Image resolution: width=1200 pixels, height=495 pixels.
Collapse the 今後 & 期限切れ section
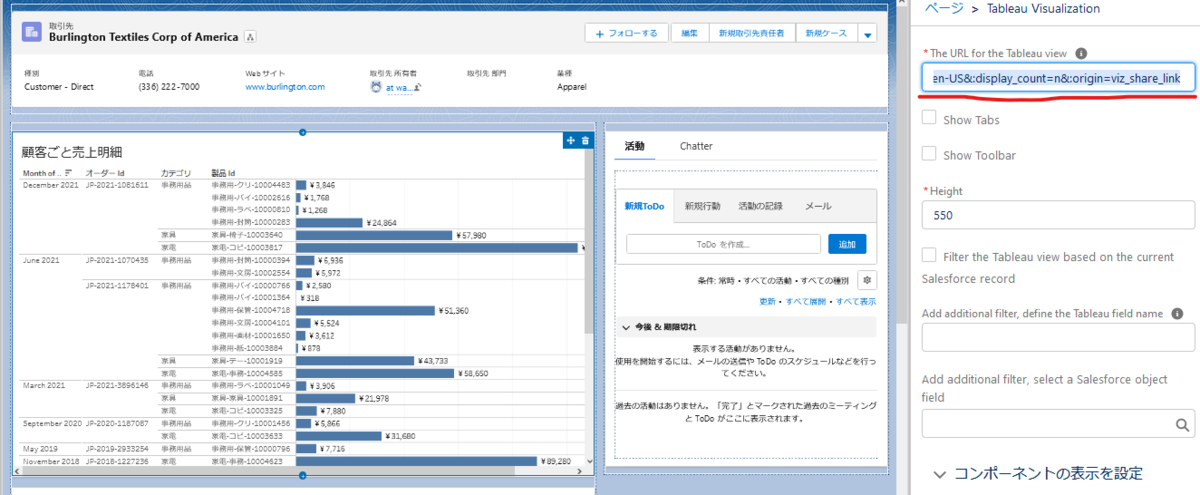pyautogui.click(x=626, y=327)
